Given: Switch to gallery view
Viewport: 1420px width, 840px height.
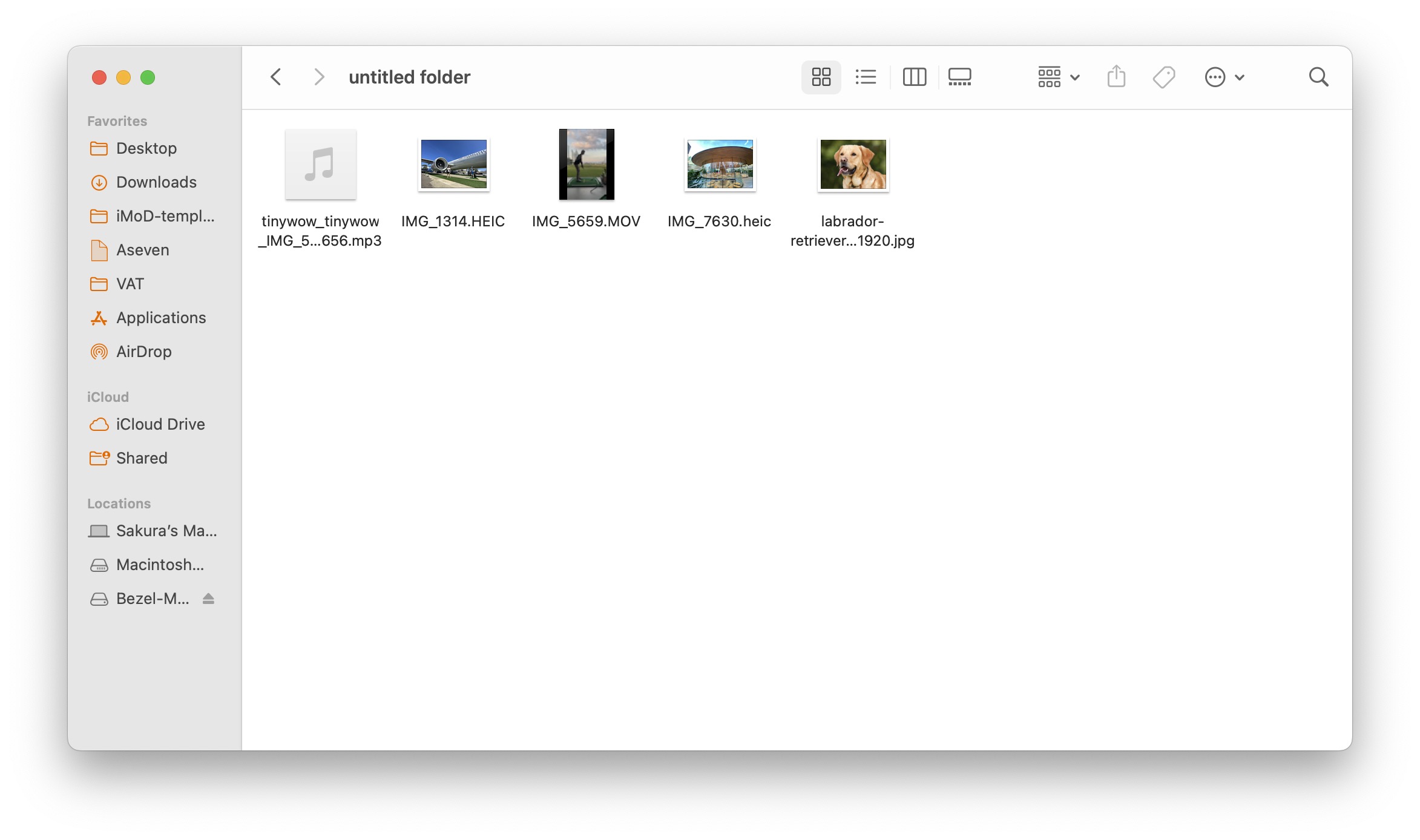Looking at the screenshot, I should coord(959,77).
